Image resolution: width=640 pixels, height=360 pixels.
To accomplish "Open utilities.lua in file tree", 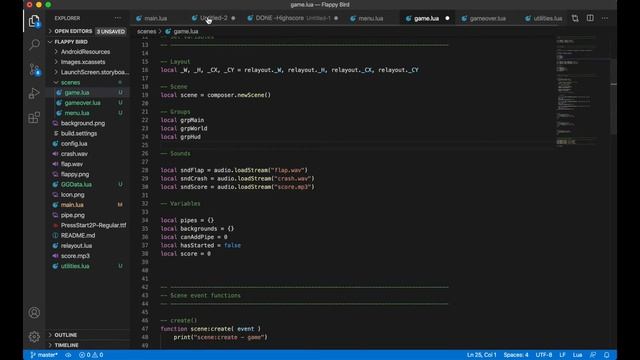I will [x=75, y=266].
